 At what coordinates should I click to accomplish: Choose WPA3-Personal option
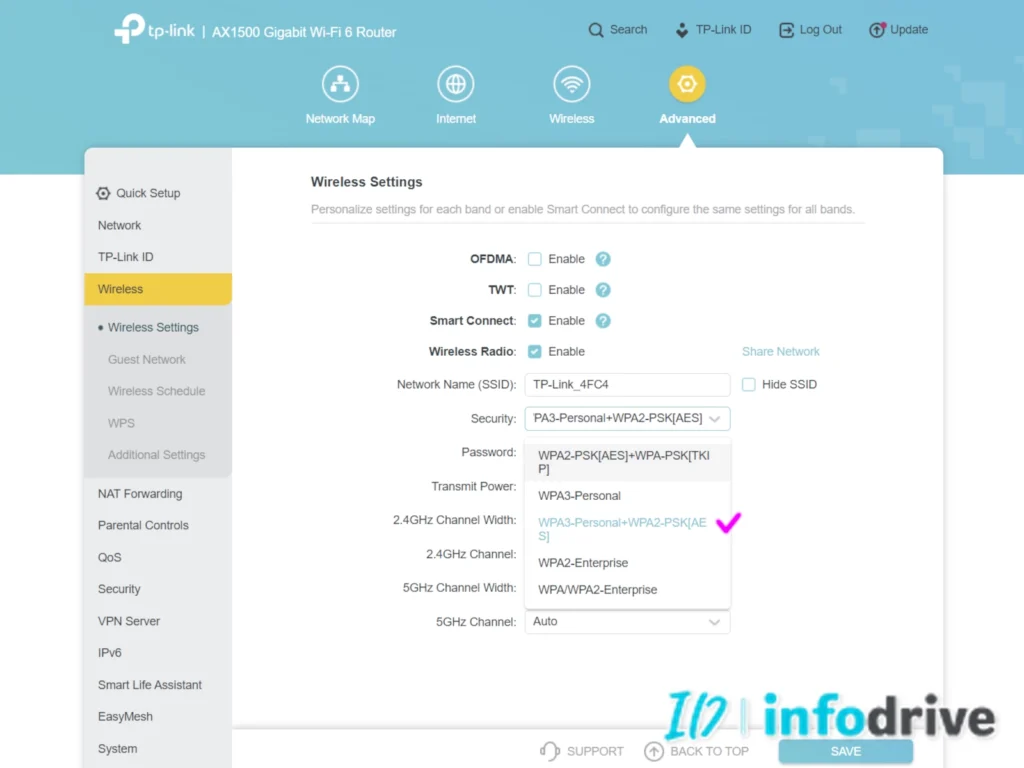627,496
